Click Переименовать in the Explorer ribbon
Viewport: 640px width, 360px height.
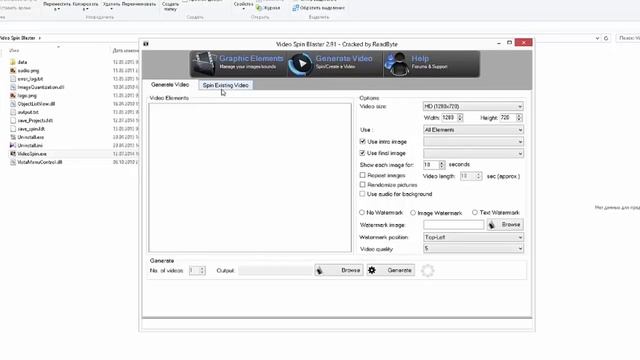pos(139,4)
